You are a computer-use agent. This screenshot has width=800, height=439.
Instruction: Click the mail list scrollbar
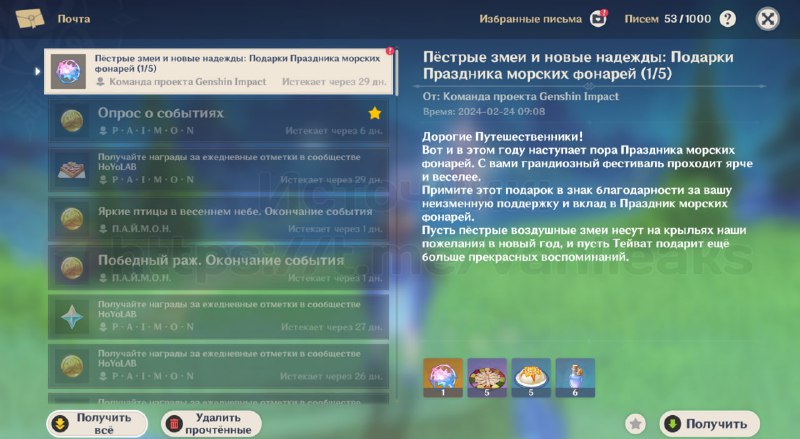click(x=395, y=71)
